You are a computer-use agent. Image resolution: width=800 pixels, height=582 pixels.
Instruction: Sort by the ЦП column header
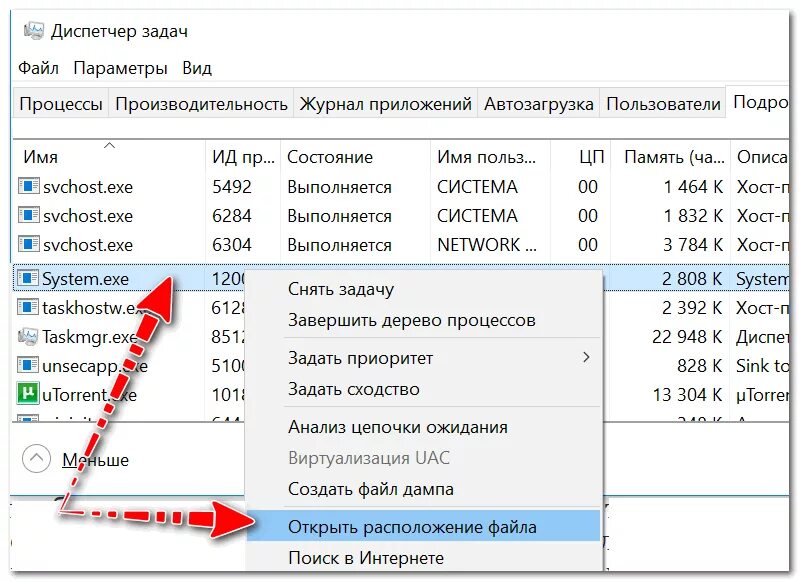580,156
